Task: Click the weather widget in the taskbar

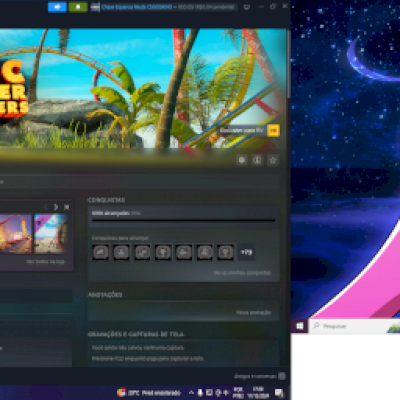Action: point(149,393)
